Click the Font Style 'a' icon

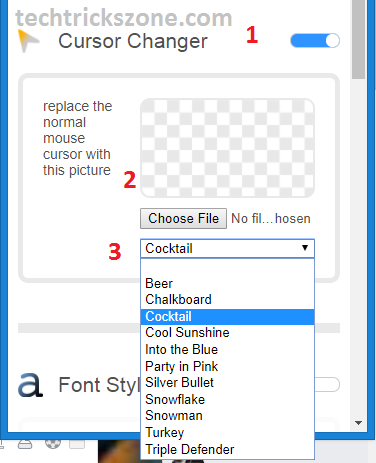(30, 385)
